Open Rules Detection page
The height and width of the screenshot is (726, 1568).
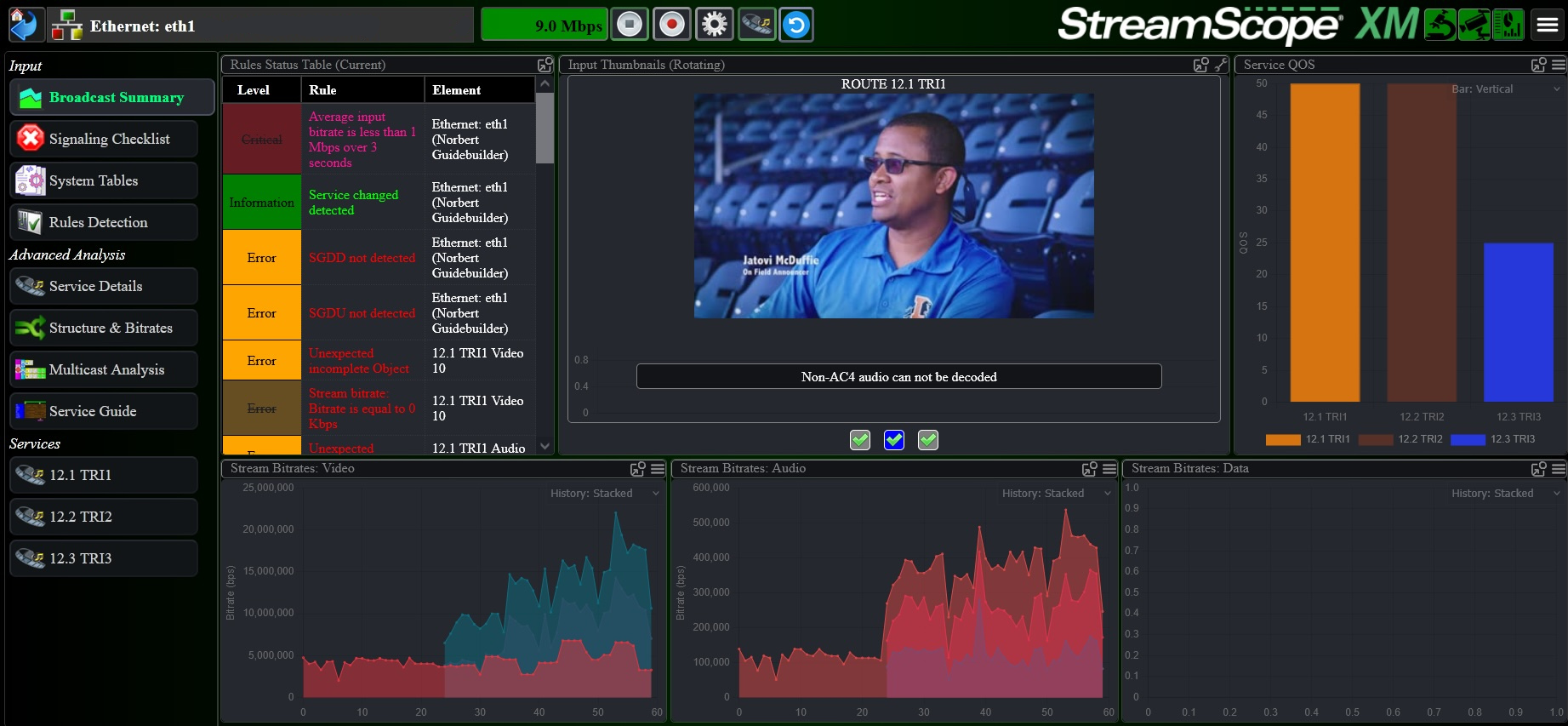[104, 222]
